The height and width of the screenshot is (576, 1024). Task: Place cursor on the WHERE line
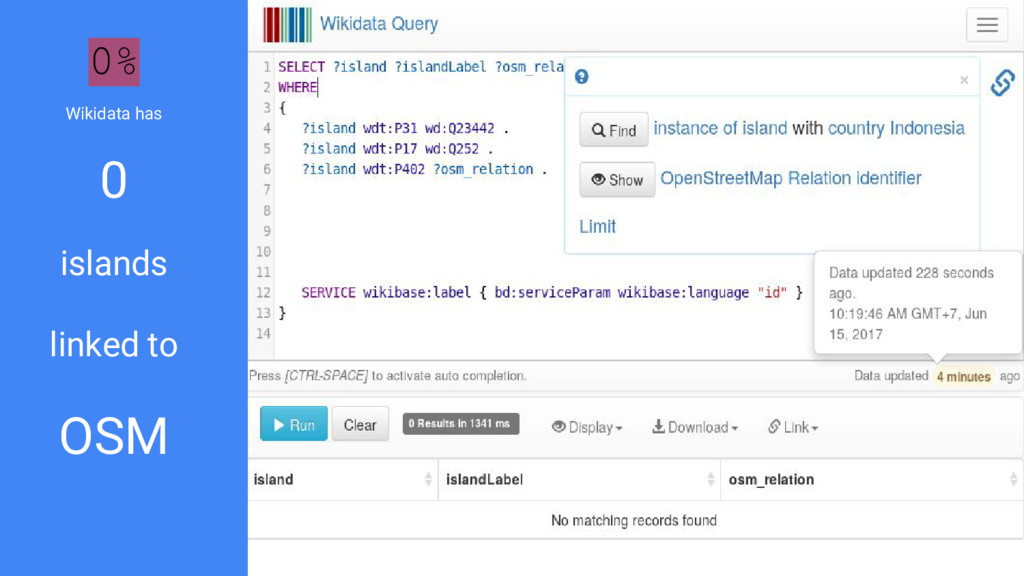tap(298, 88)
